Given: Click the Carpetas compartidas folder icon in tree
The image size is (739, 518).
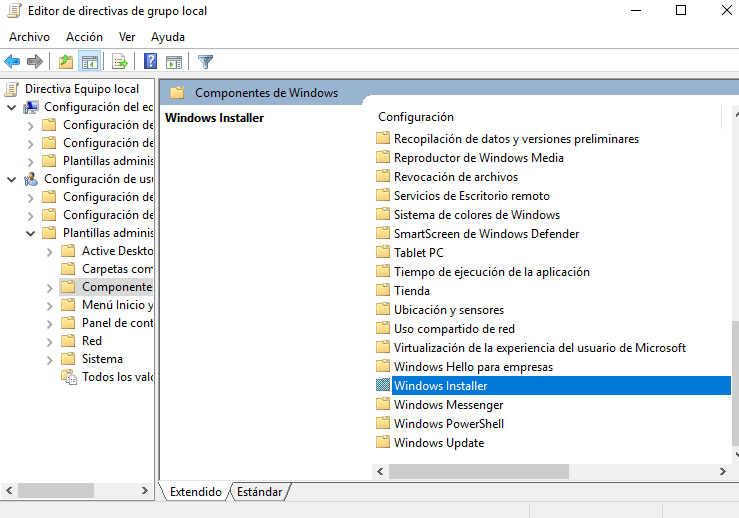Looking at the screenshot, I should (68, 269).
